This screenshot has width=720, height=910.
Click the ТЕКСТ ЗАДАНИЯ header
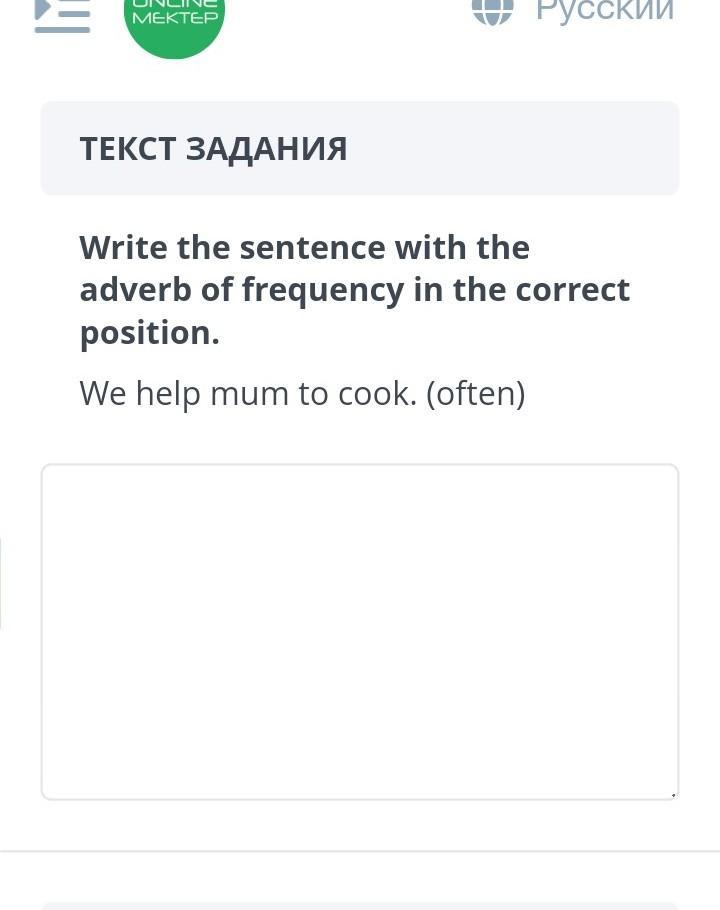(x=213, y=148)
